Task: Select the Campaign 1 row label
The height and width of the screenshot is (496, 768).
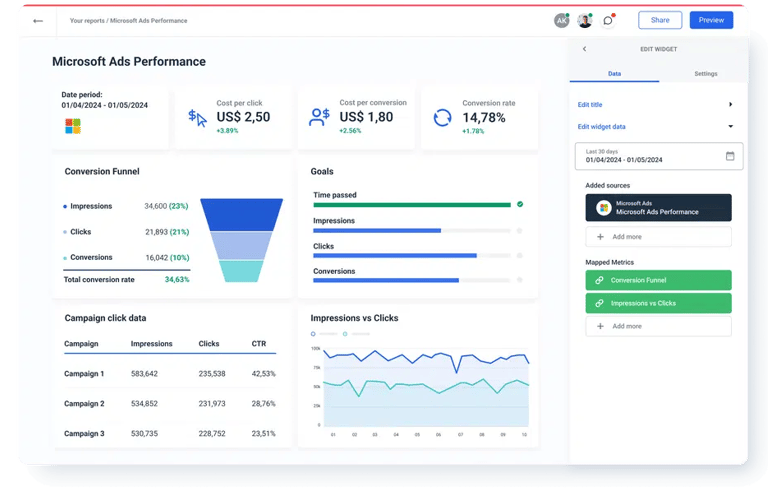Action: click(84, 374)
